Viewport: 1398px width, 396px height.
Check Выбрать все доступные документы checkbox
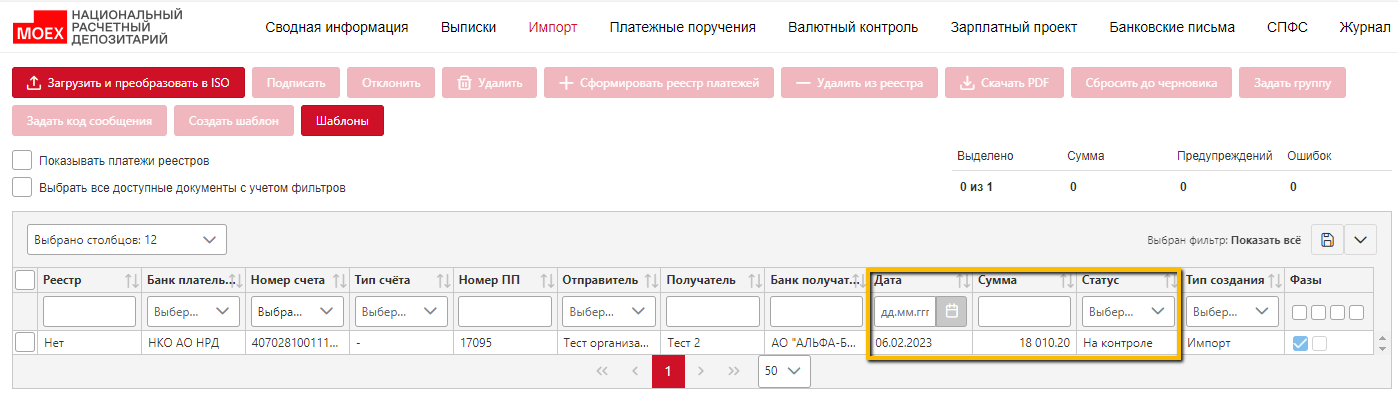click(x=21, y=187)
